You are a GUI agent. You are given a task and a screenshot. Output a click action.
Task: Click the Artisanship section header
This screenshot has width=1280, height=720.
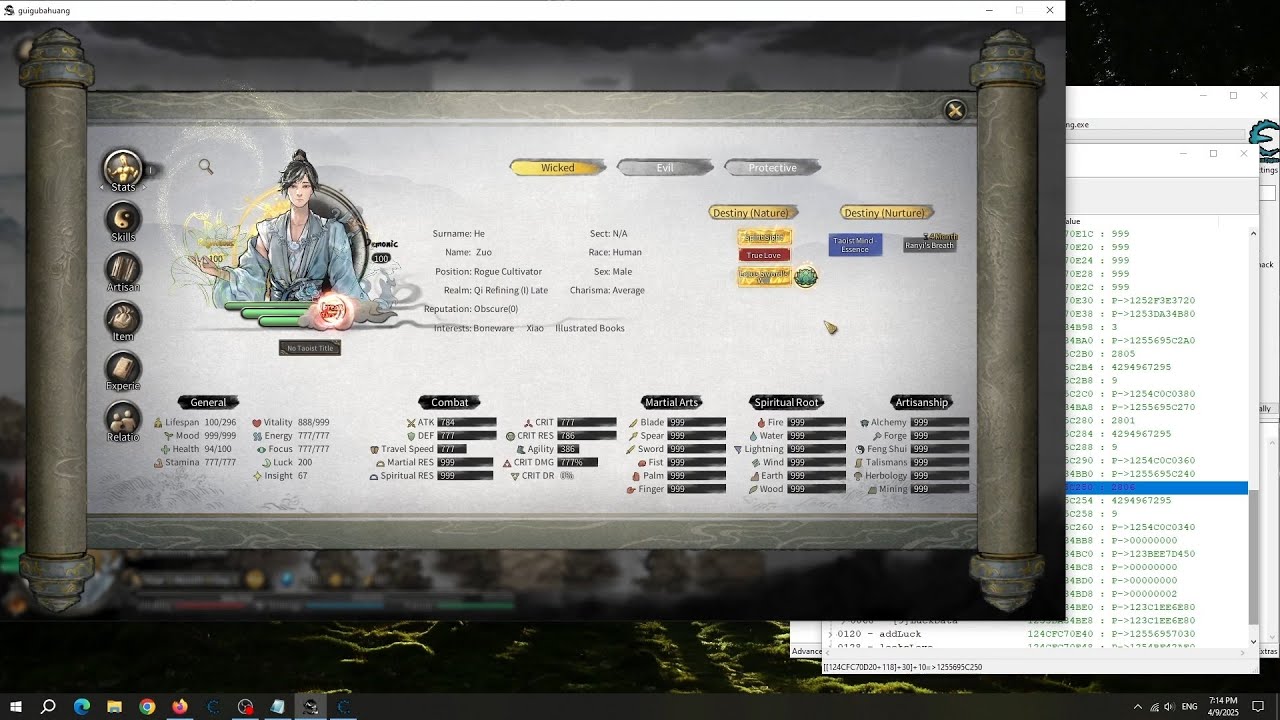(x=921, y=402)
